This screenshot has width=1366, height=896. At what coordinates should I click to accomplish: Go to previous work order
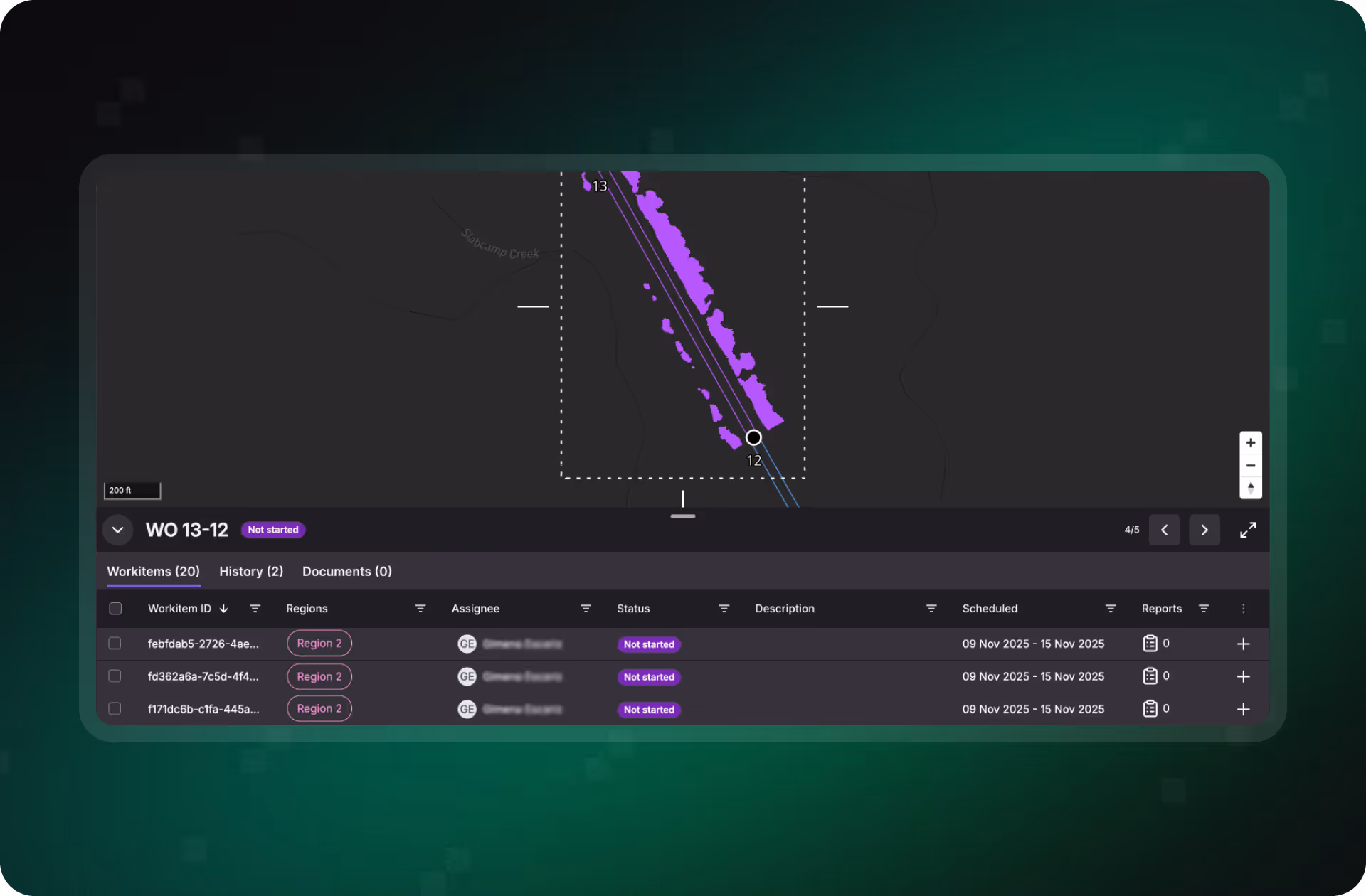click(1164, 530)
